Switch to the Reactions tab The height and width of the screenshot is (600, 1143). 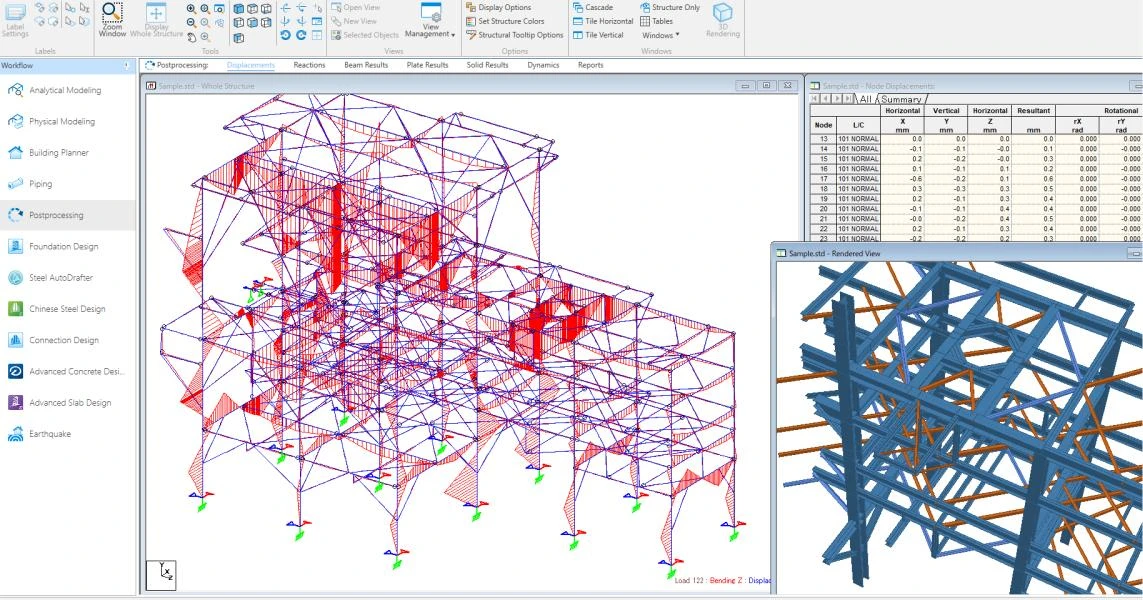pyautogui.click(x=309, y=65)
